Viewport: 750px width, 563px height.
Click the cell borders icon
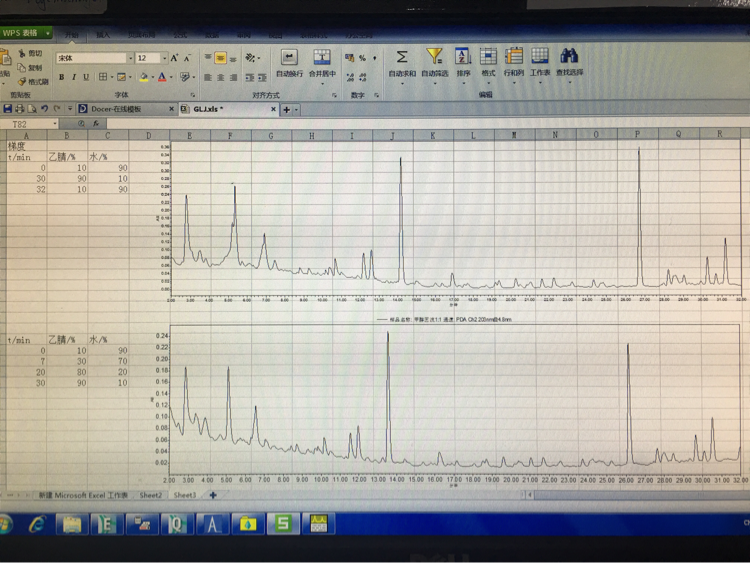coord(103,77)
